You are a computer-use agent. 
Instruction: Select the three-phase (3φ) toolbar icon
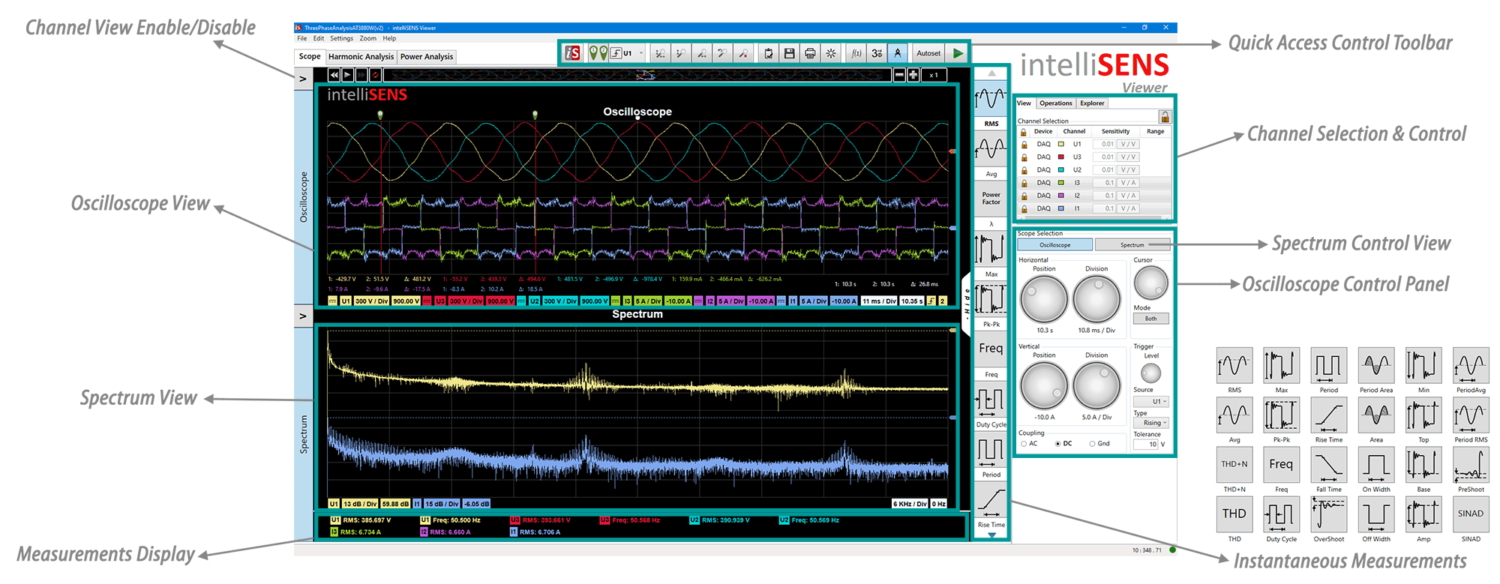879,53
